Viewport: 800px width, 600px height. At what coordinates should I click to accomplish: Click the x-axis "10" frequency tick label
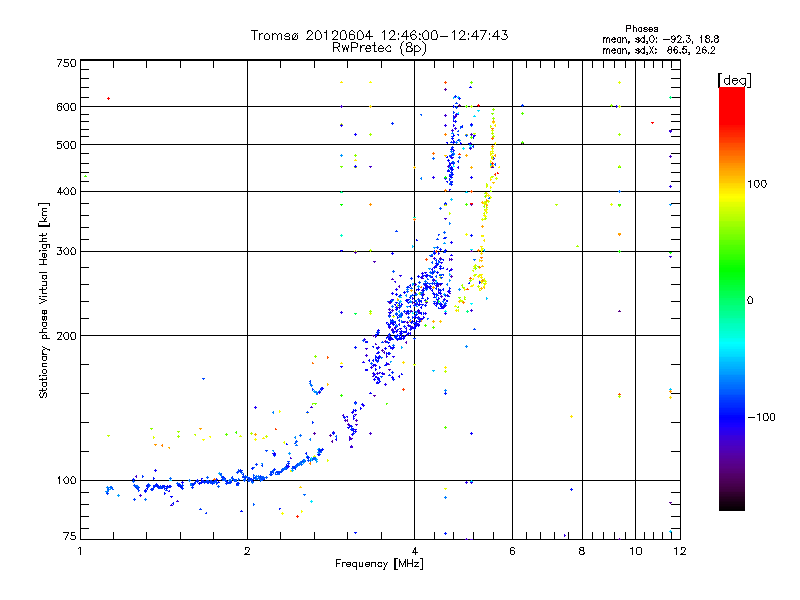click(636, 551)
